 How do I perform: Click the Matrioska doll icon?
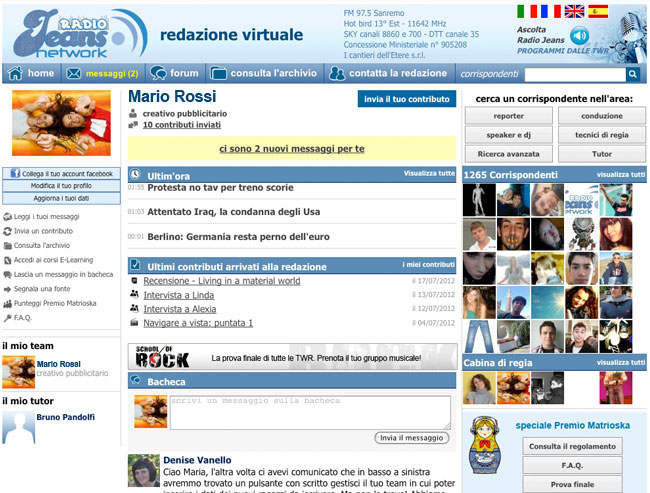484,448
